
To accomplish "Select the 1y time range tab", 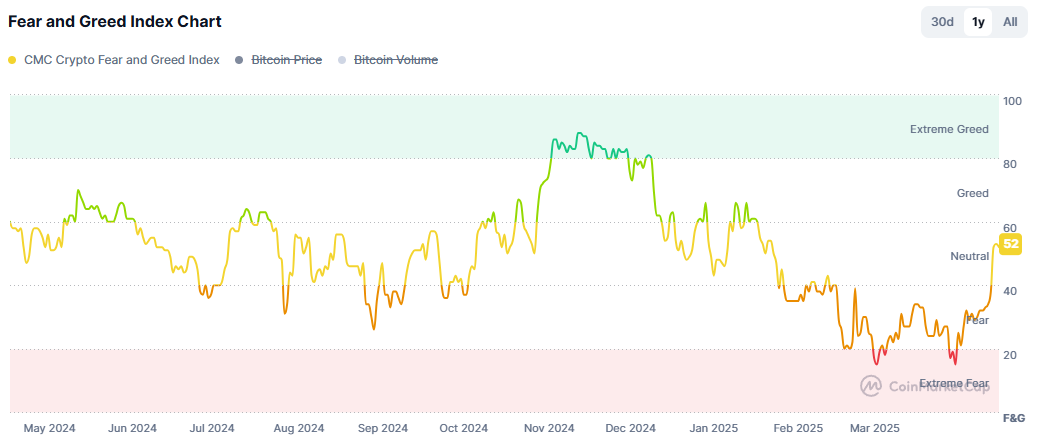I will (x=978, y=22).
